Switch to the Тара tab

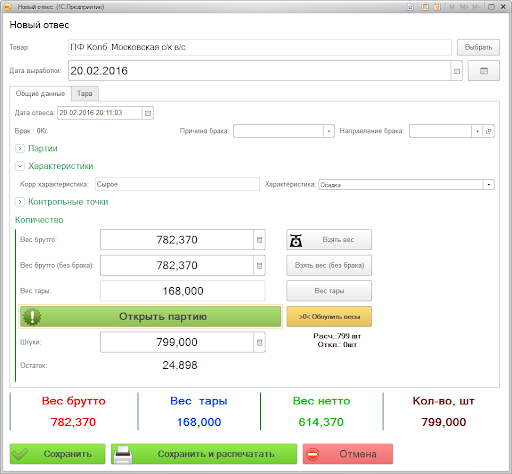point(85,94)
